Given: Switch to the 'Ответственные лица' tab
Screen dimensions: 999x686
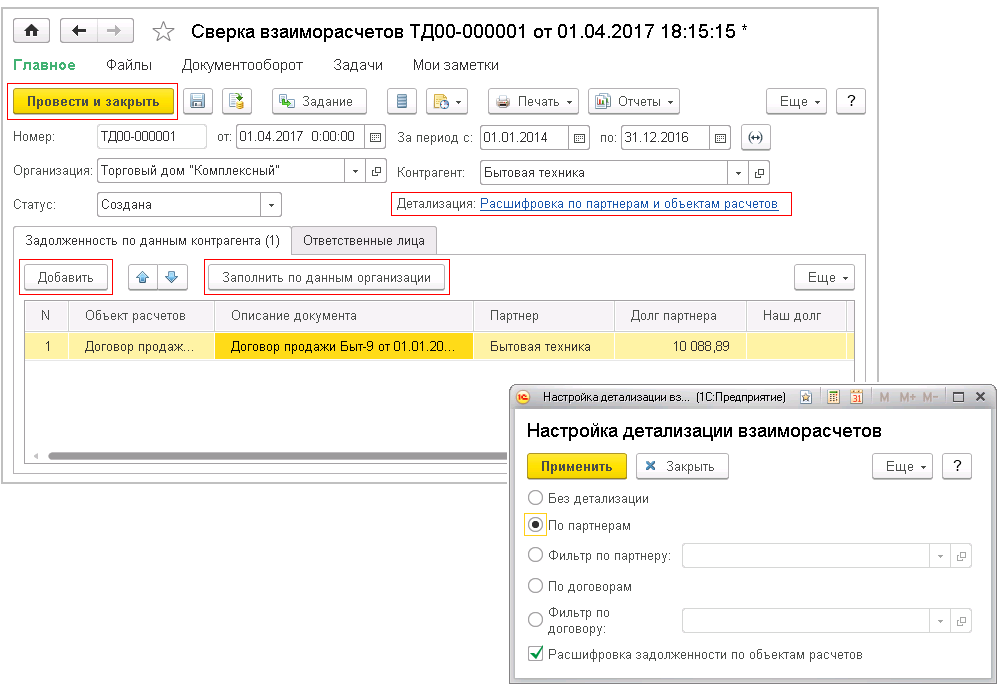Looking at the screenshot, I should point(363,240).
